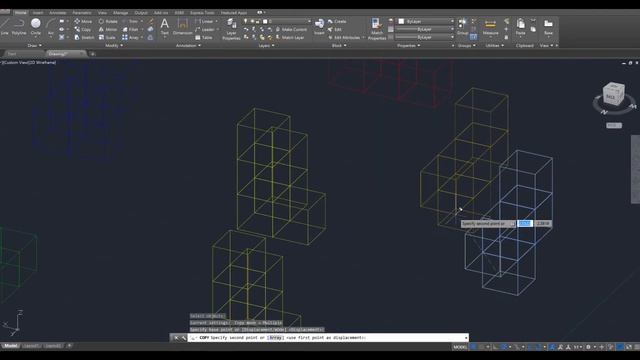Open the Output ribbon tab
The width and height of the screenshot is (640, 360).
pos(141,13)
